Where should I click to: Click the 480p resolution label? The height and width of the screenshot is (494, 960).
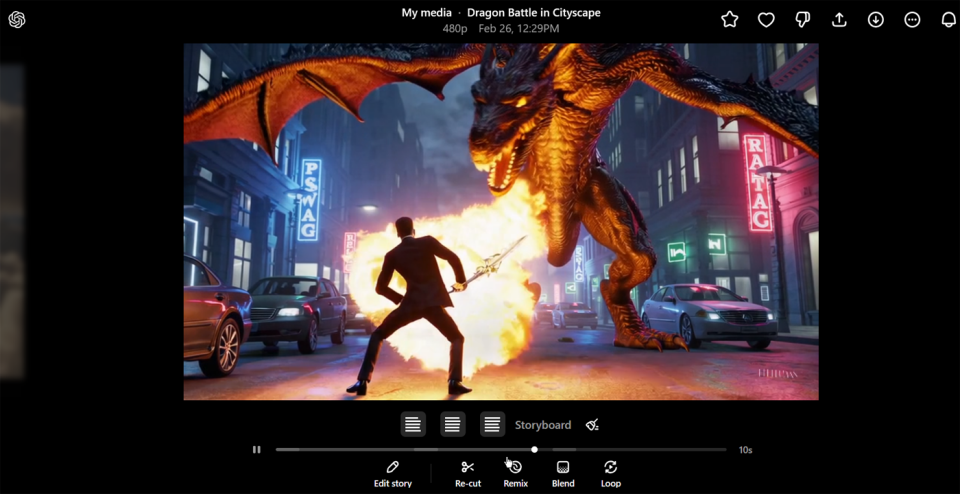click(x=455, y=29)
